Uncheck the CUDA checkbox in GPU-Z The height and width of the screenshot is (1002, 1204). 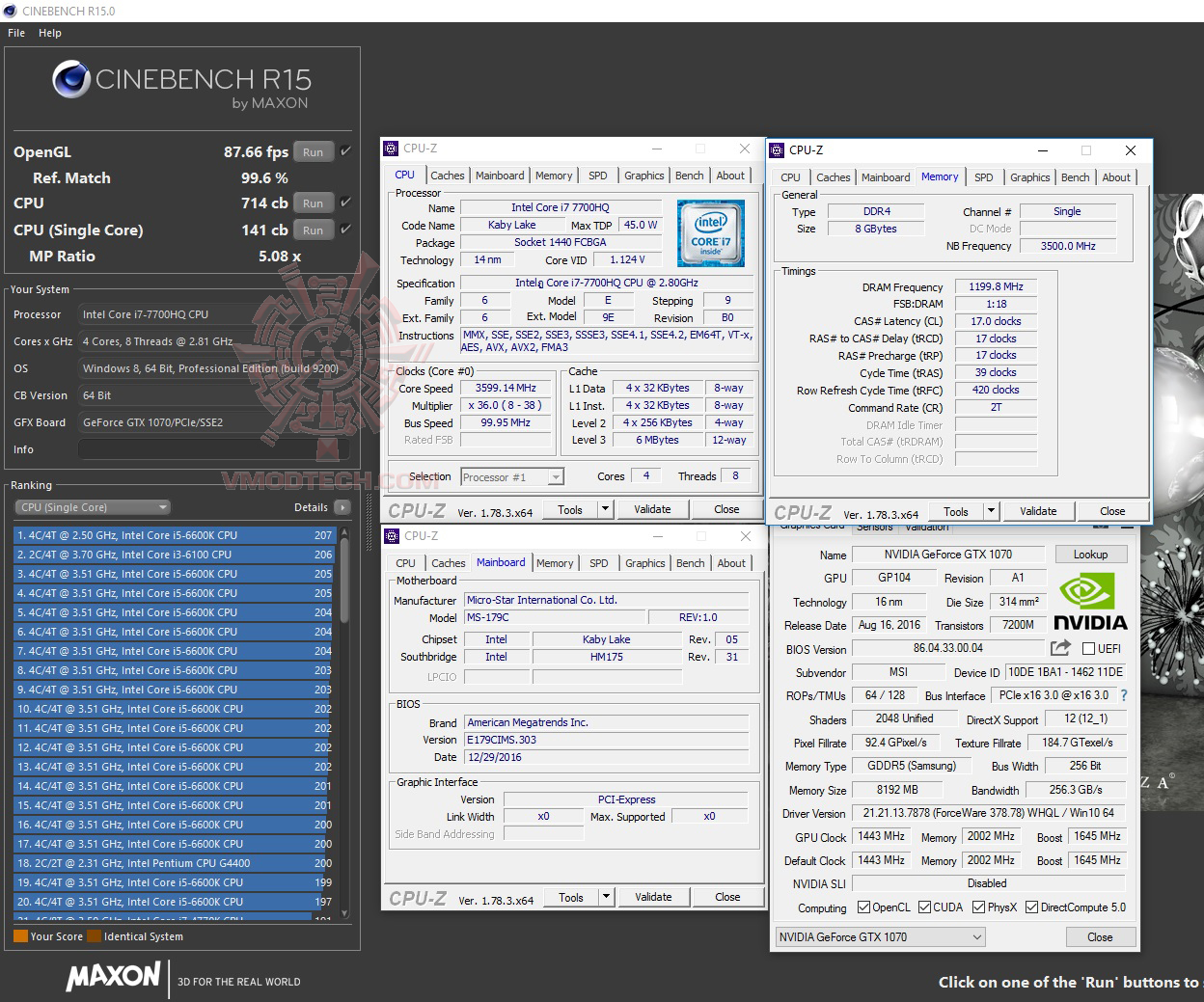point(923,907)
